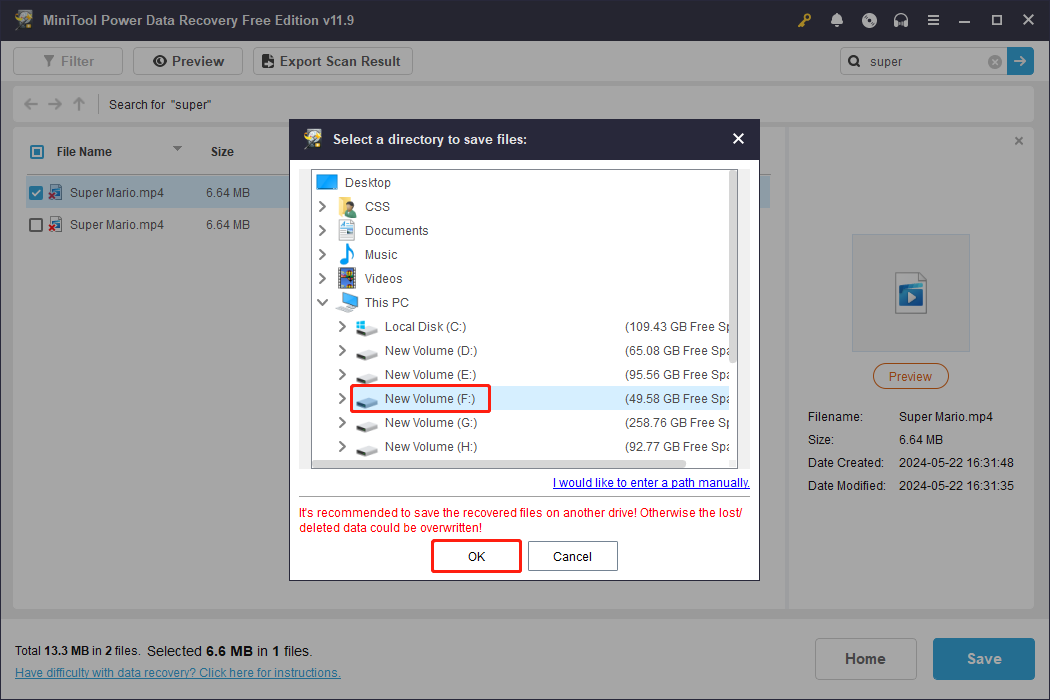
Task: Expand New Volume (E:) node
Action: click(x=342, y=374)
